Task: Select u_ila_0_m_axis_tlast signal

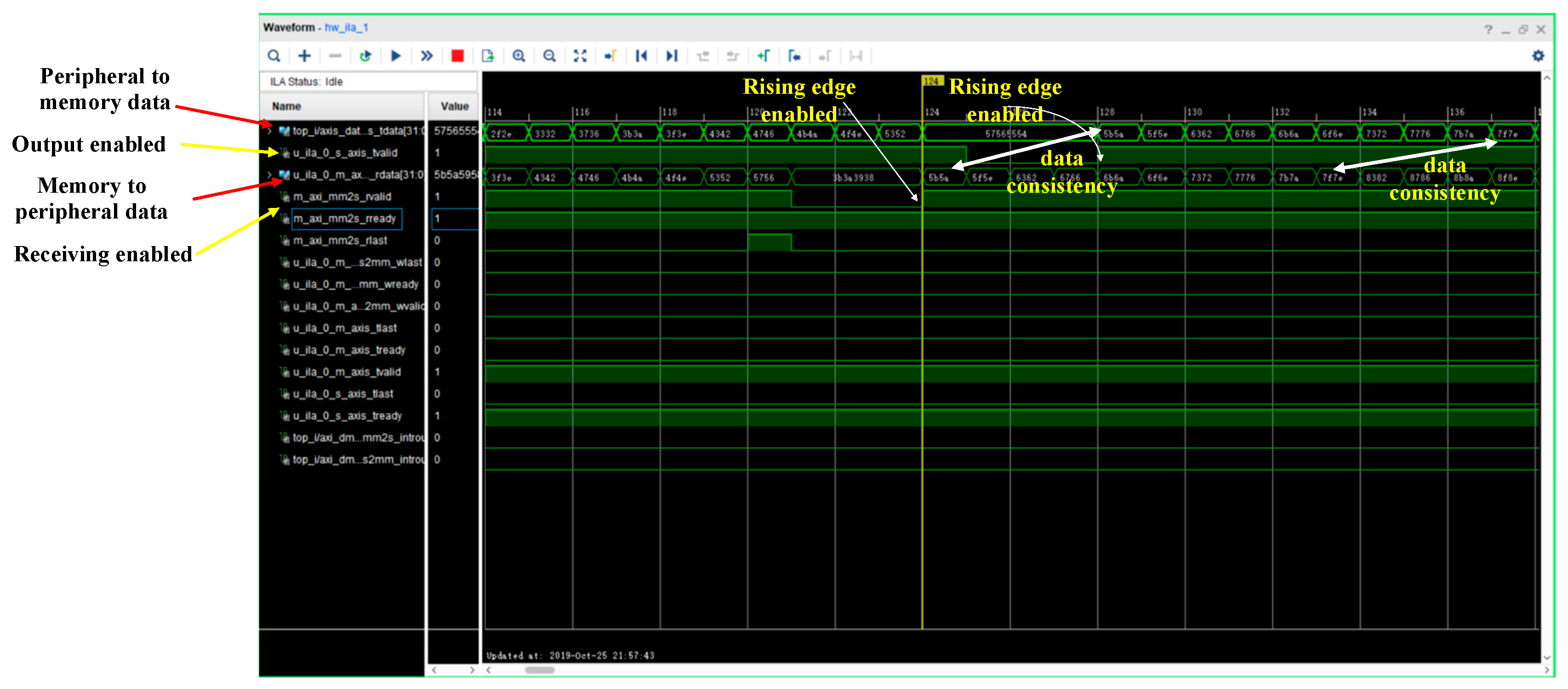Action: click(344, 328)
